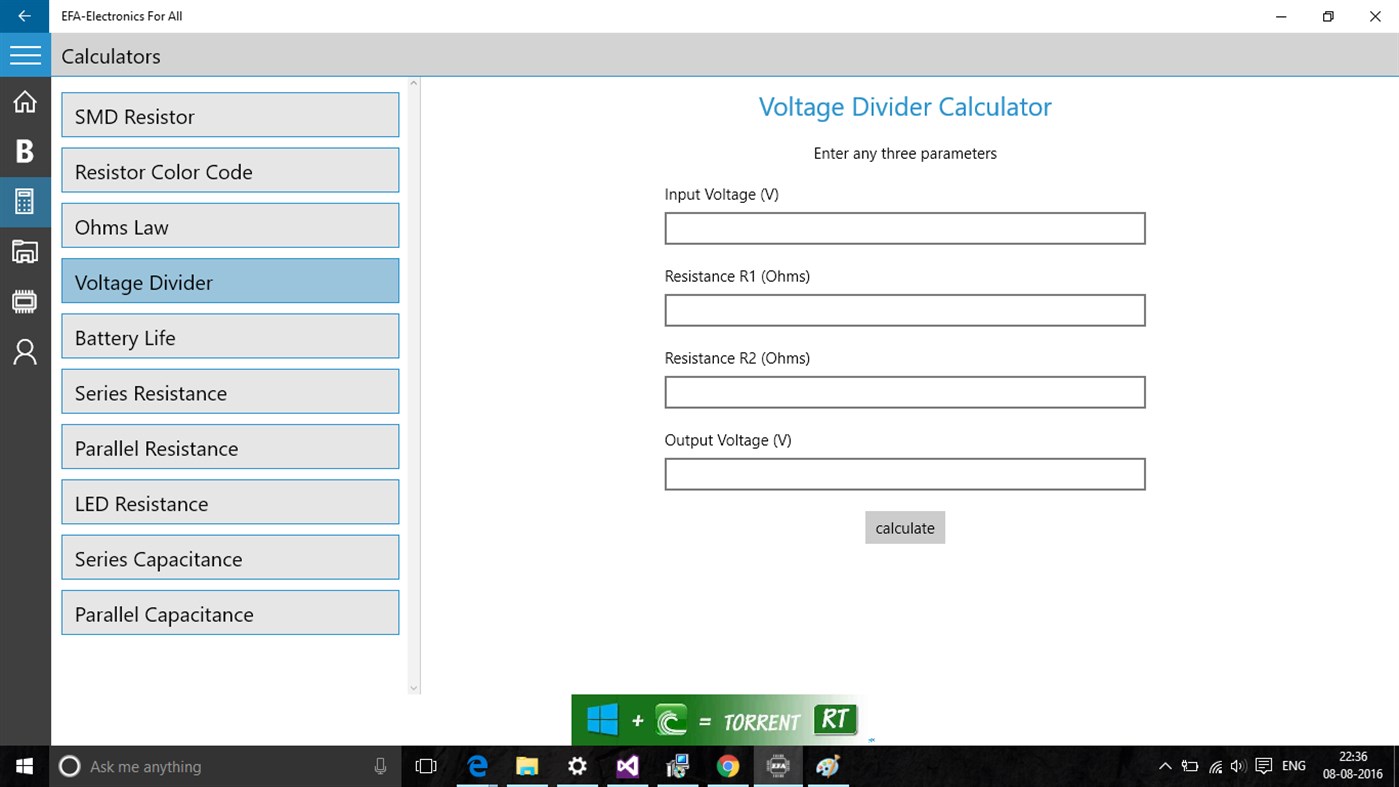Image resolution: width=1399 pixels, height=787 pixels.
Task: Open Paint from the taskbar
Action: 828,766
